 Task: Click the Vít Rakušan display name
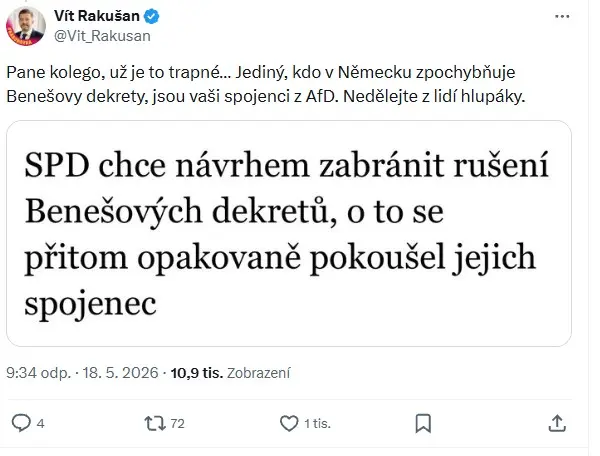(97, 16)
